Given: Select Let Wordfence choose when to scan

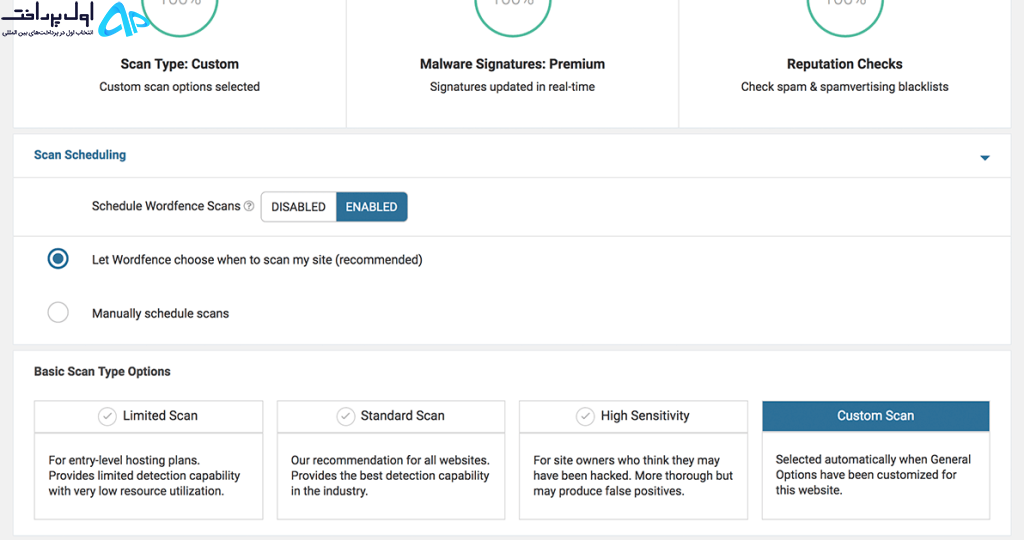Looking at the screenshot, I should coord(58,259).
